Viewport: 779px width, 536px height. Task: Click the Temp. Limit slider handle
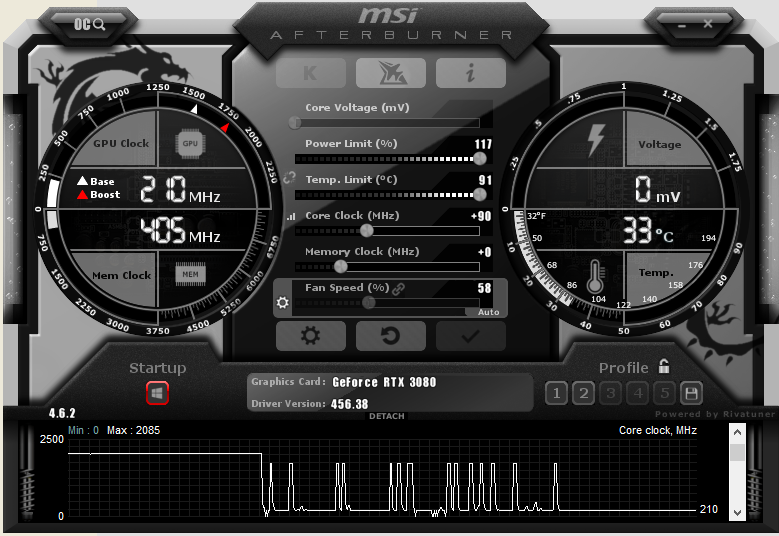(480, 195)
